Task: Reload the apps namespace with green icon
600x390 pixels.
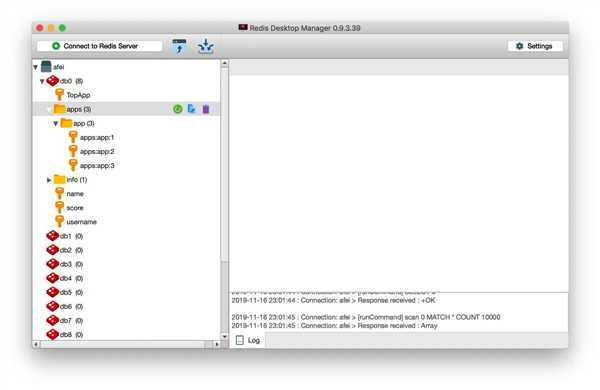Action: pyautogui.click(x=178, y=109)
